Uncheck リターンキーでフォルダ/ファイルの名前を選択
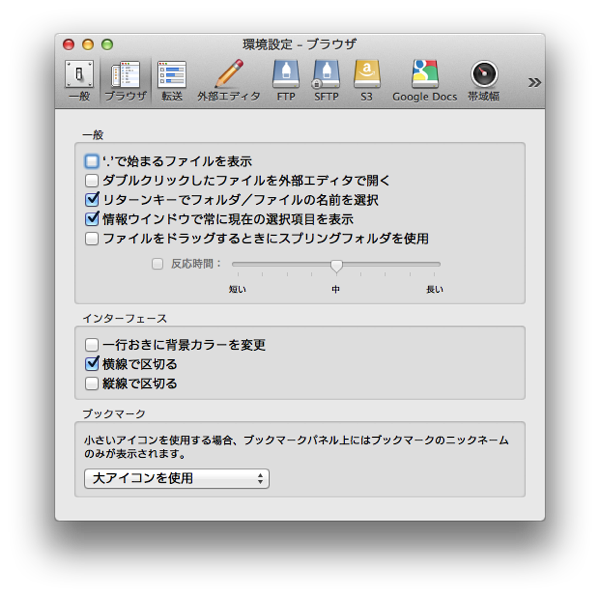 point(92,199)
